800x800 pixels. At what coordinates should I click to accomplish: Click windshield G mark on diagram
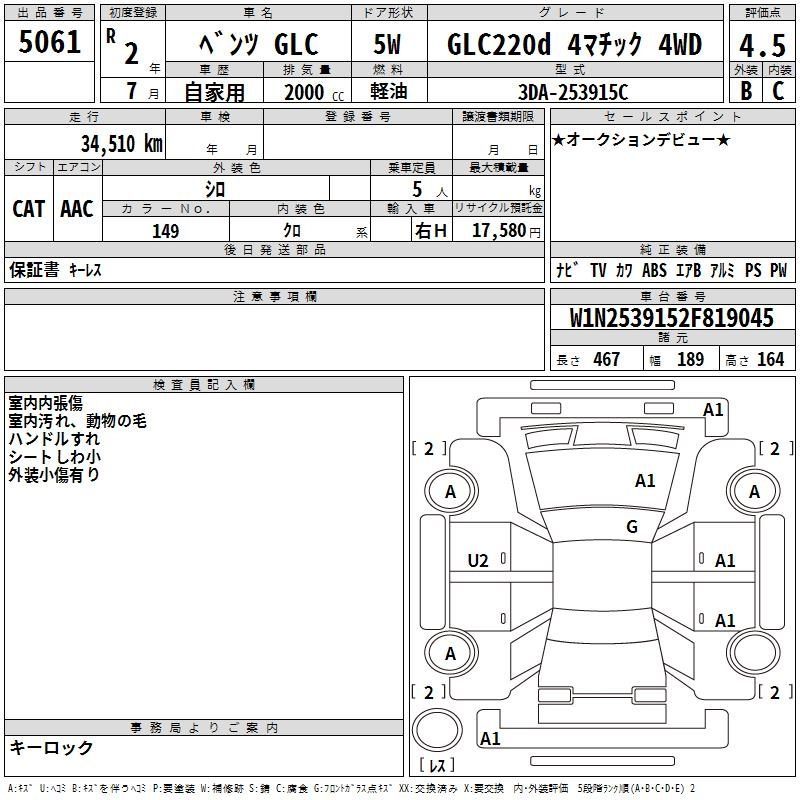[x=632, y=527]
